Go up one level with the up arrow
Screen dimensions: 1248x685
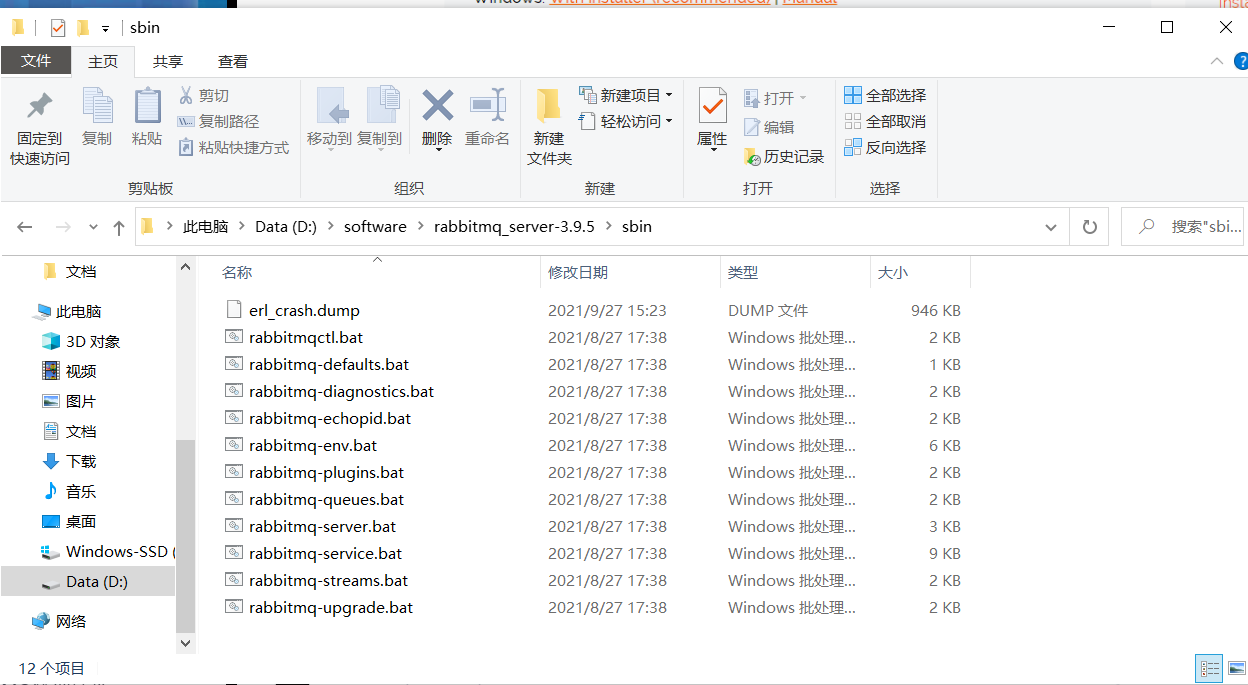click(x=119, y=227)
